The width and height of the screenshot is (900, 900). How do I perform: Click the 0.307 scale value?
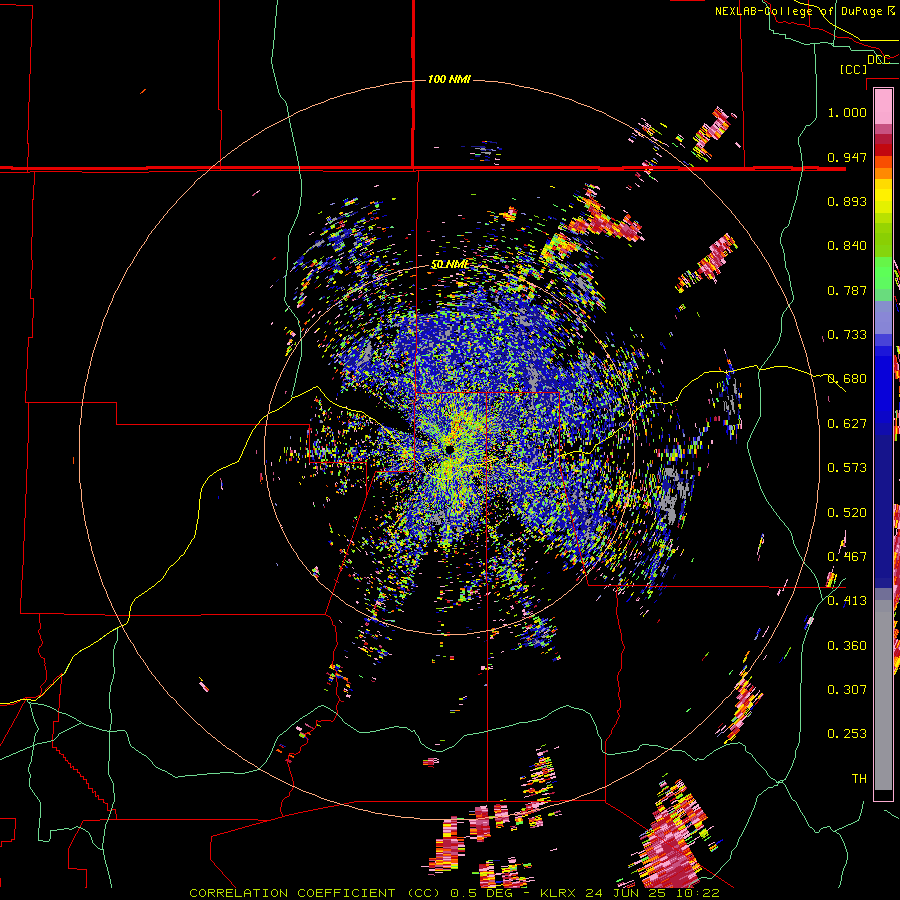click(x=847, y=690)
